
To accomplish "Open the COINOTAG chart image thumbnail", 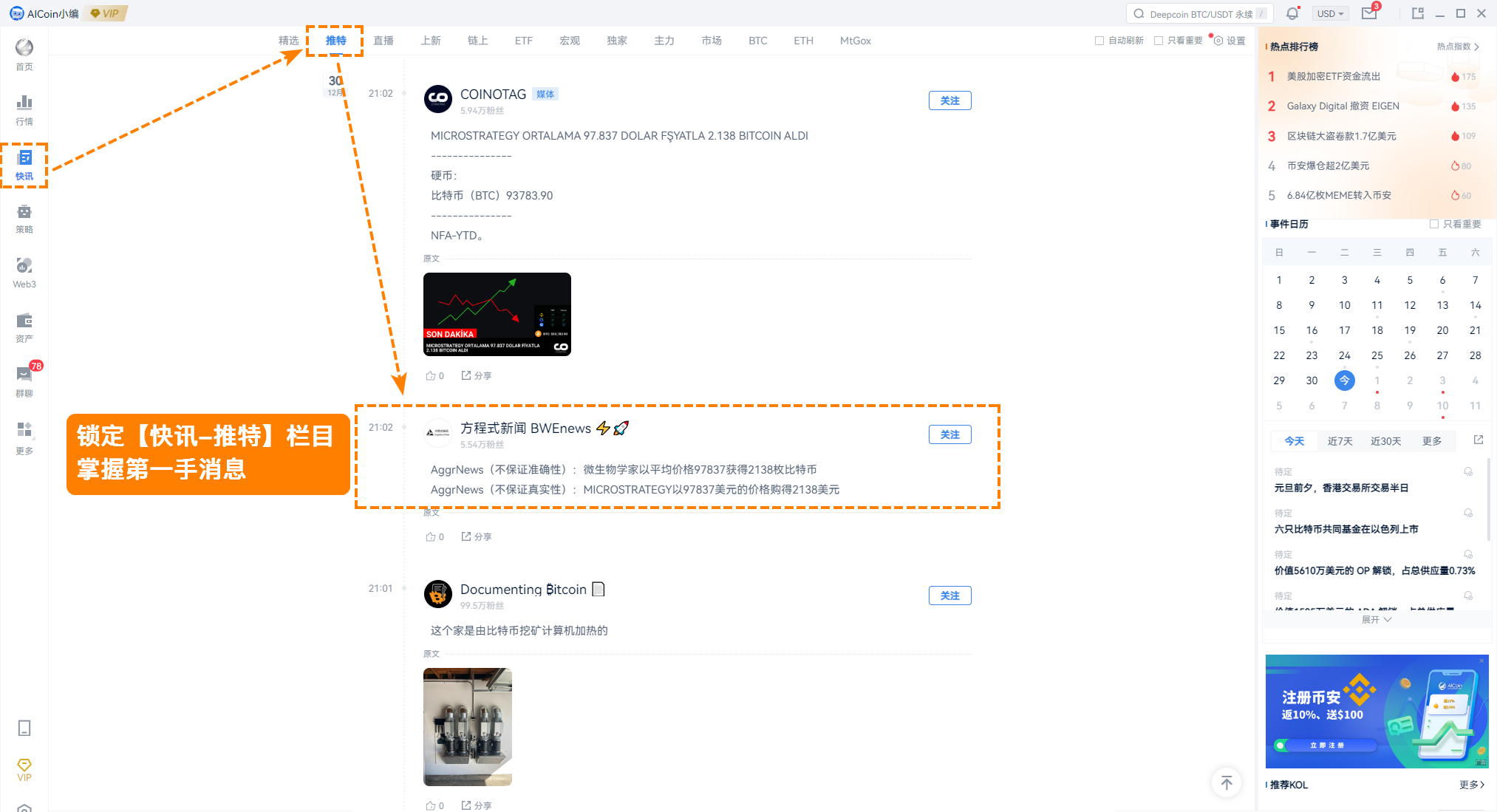I will (497, 314).
